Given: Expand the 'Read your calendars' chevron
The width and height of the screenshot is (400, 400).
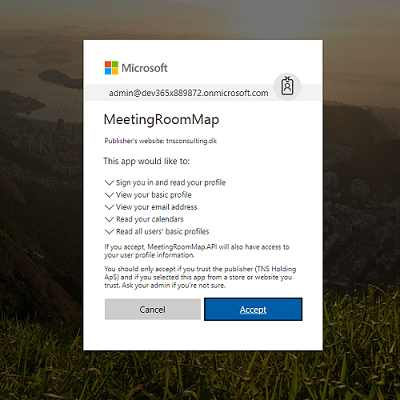Looking at the screenshot, I should 109,219.
